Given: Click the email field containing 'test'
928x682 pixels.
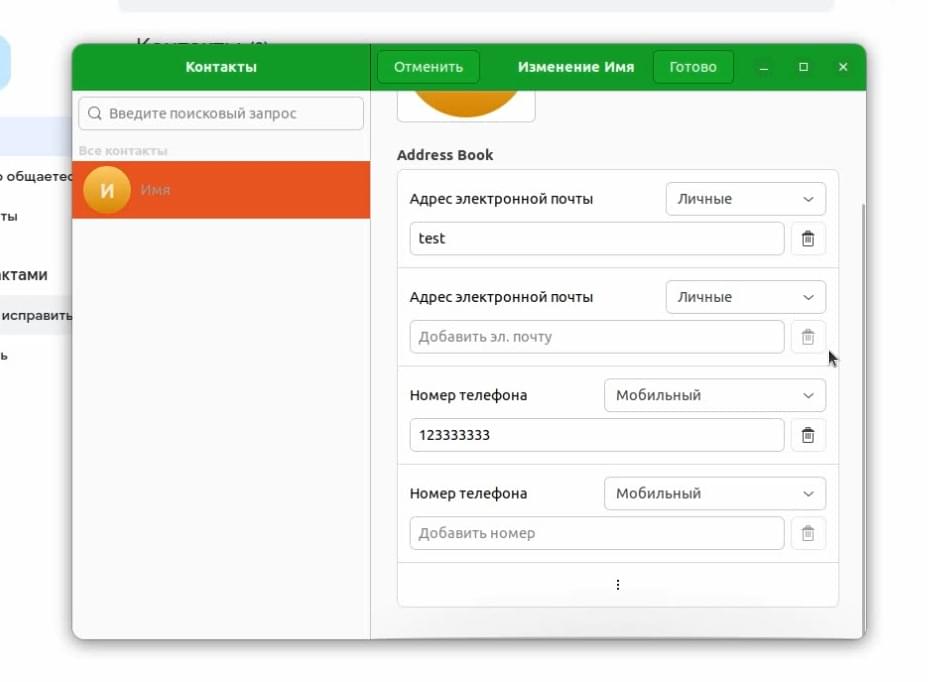Looking at the screenshot, I should [x=597, y=239].
